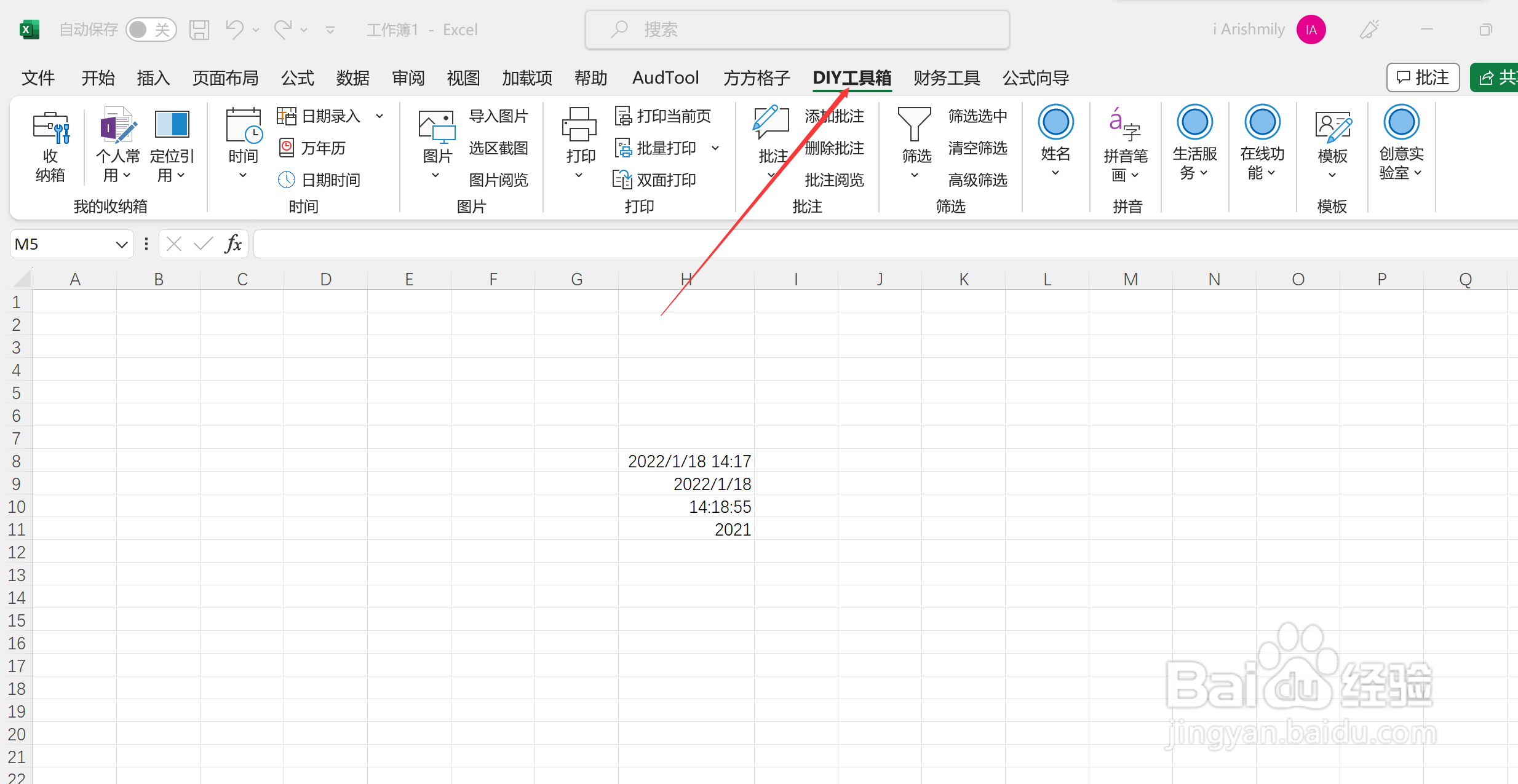
Task: Click the cancel entry X in formula bar
Action: tap(174, 244)
